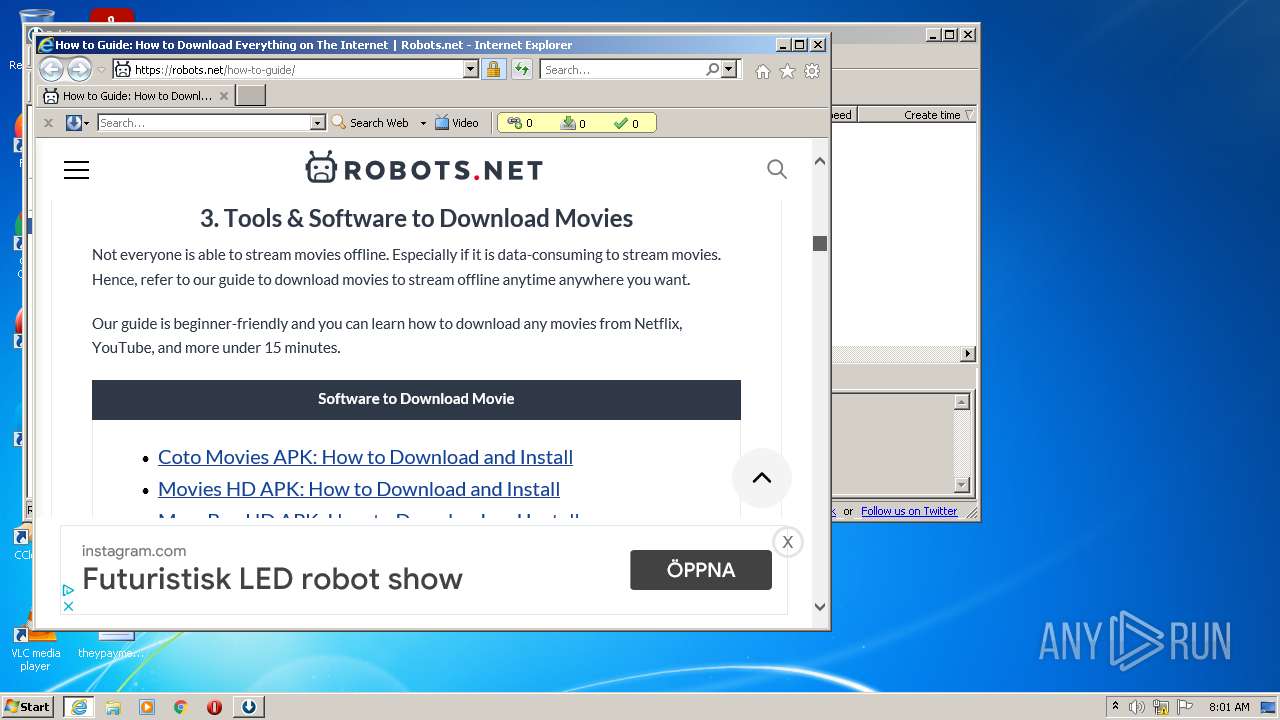Screen dimensions: 1280x720
Task: Go to the Robots.net logo homepage
Action: [x=424, y=169]
